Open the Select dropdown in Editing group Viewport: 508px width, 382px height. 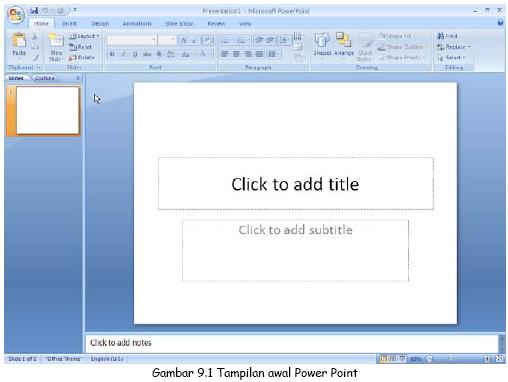click(x=451, y=58)
